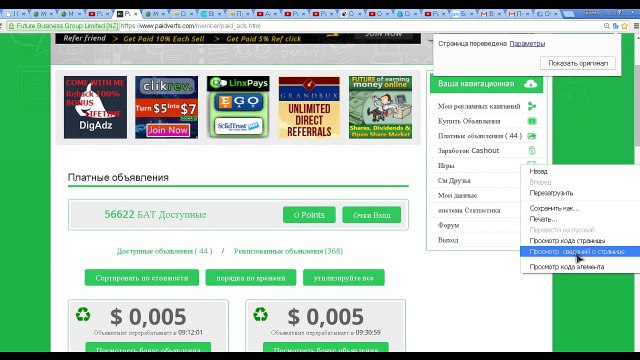Open Доступные объявления (44) link
Viewport: 640px width, 360px height.
[164, 251]
